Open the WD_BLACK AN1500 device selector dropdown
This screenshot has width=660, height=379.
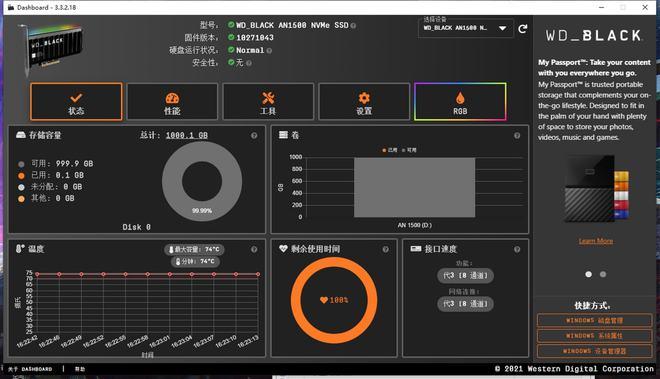(x=466, y=28)
